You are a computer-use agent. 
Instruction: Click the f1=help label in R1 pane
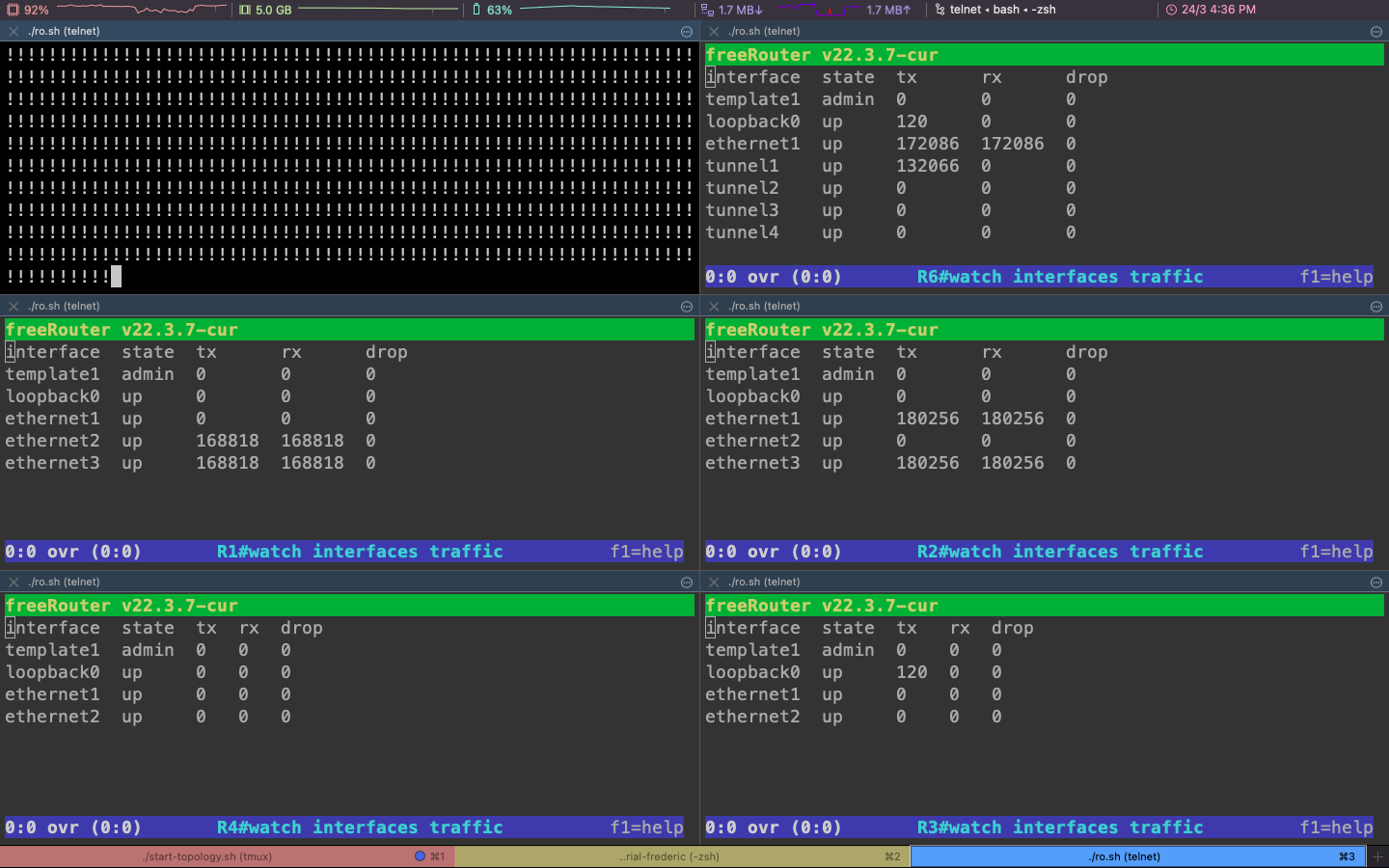pos(646,552)
